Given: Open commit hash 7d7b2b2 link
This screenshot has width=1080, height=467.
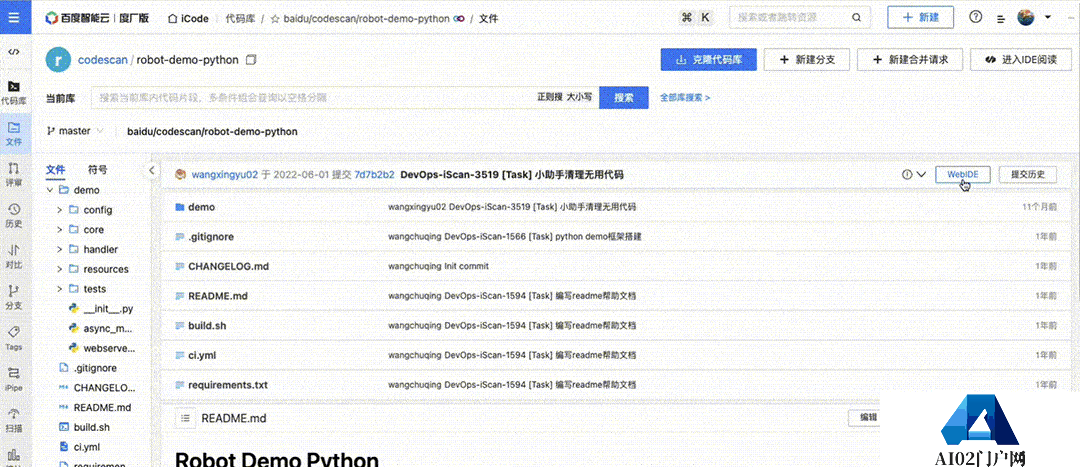Looking at the screenshot, I should pyautogui.click(x=374, y=175).
